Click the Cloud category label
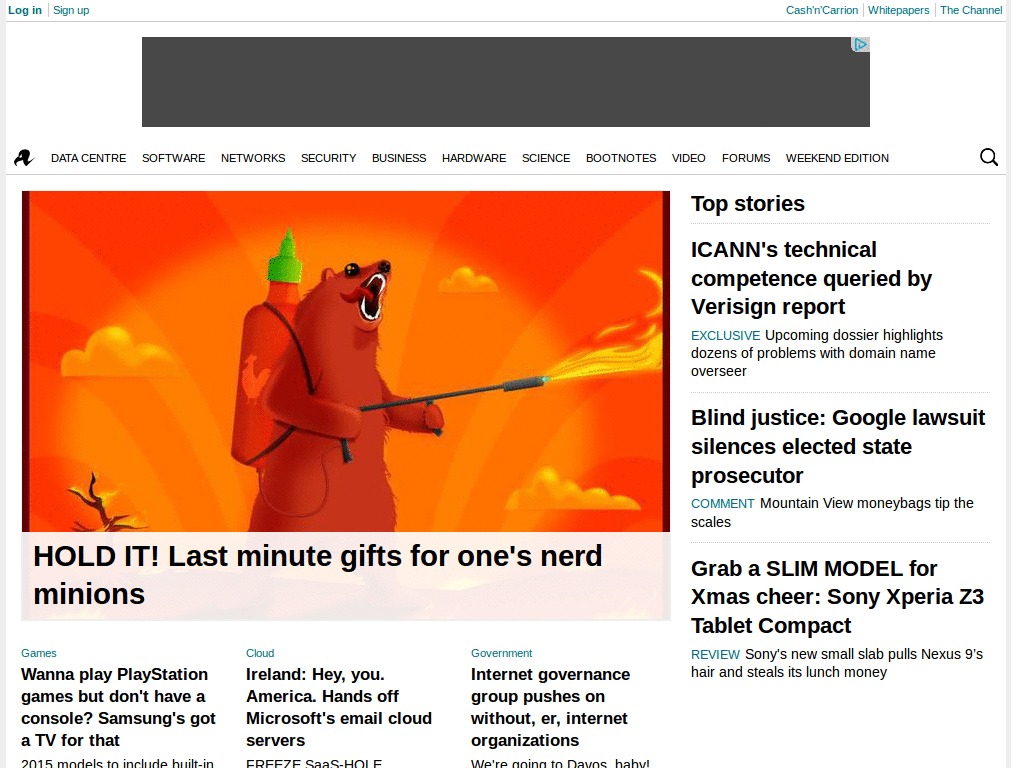The height and width of the screenshot is (768, 1024). tap(260, 653)
